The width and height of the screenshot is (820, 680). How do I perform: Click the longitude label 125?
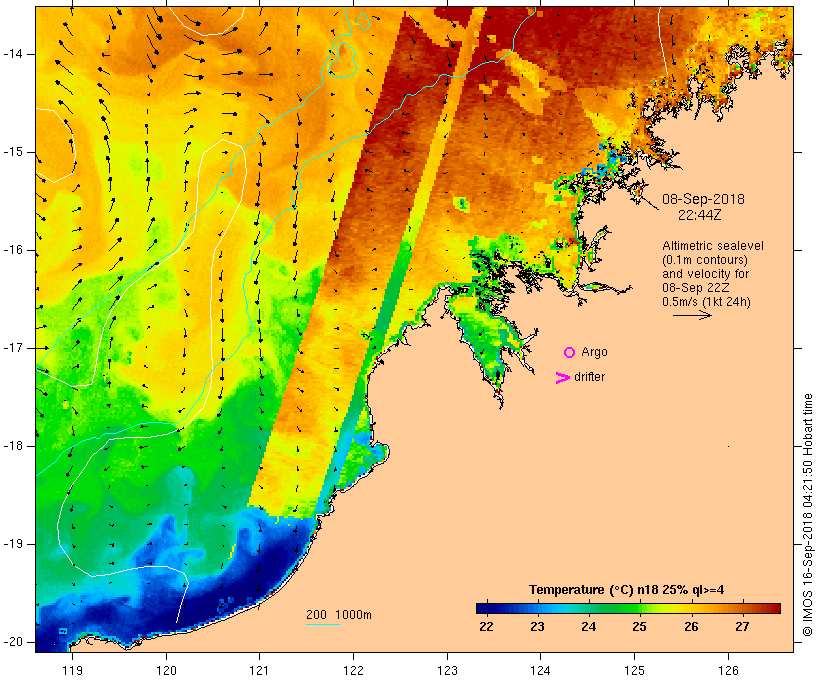point(635,670)
